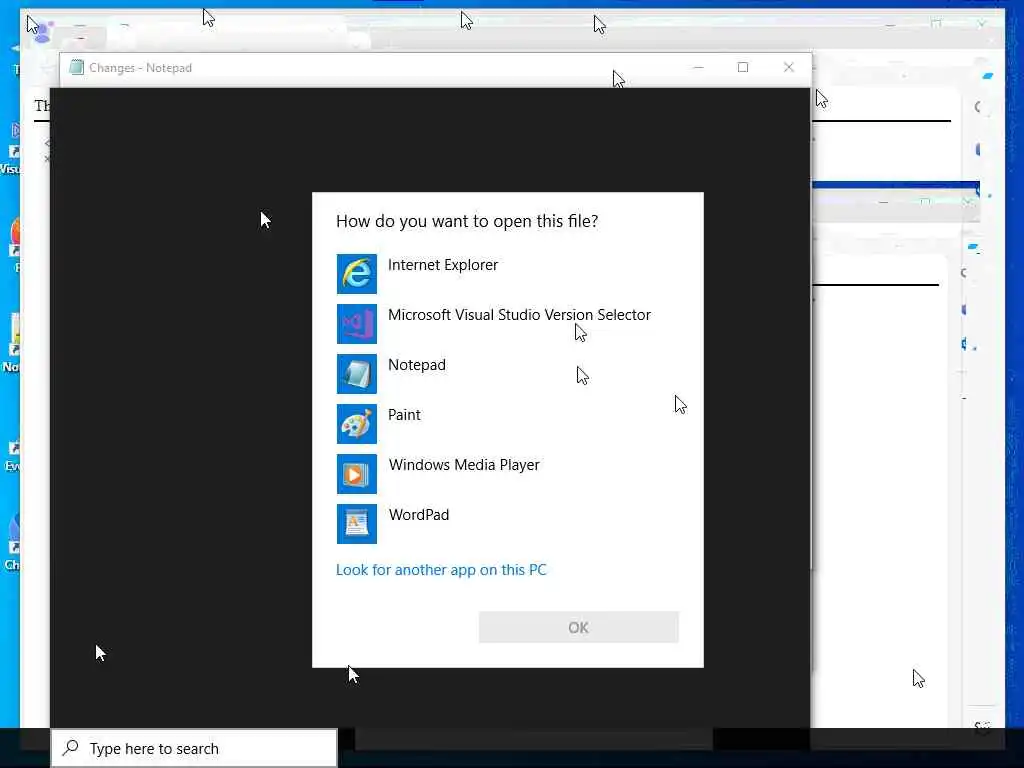Close the Changes - Notepad window
This screenshot has width=1024, height=768.
click(788, 67)
